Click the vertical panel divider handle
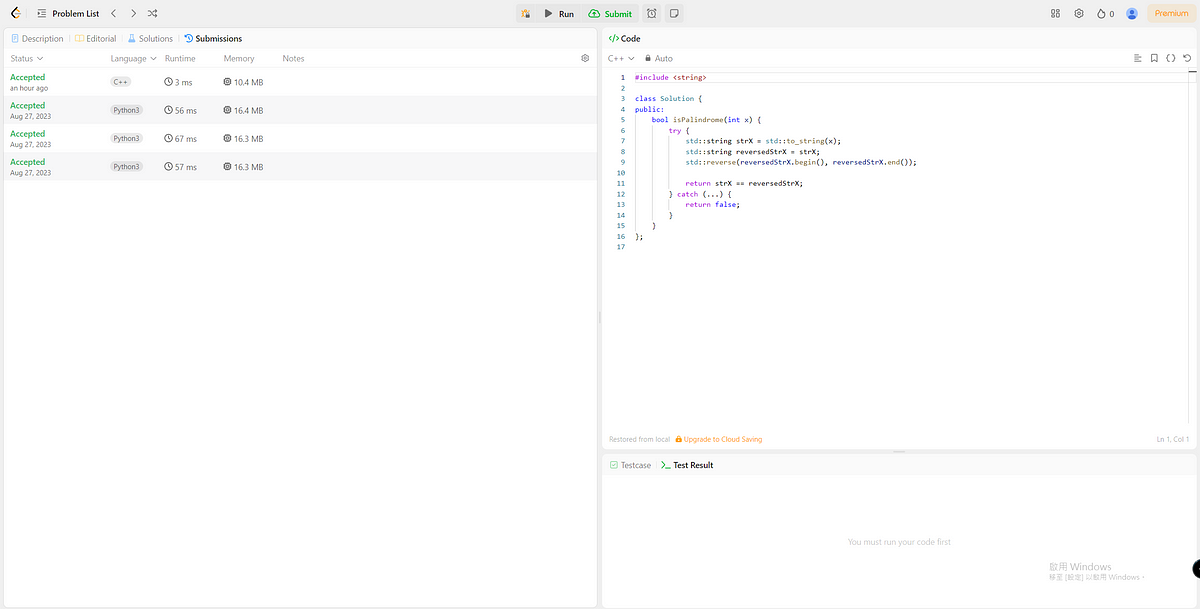1200x609 pixels. pos(599,317)
